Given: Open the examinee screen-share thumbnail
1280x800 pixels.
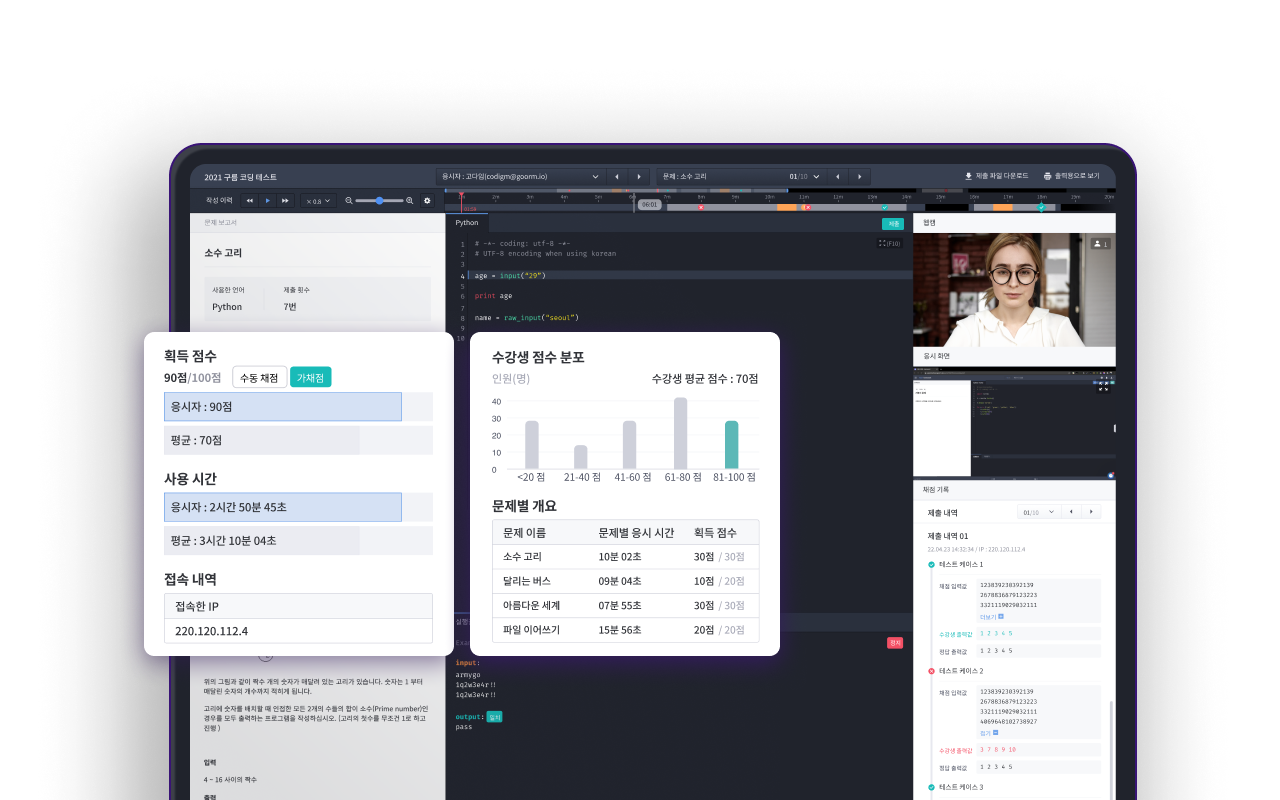Looking at the screenshot, I should 1014,421.
